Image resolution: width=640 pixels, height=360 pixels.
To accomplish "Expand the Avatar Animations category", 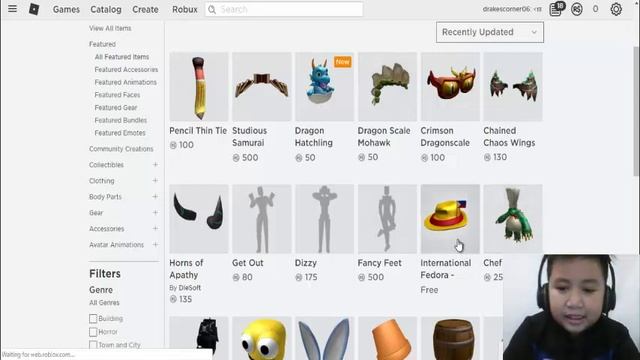I will pos(155,244).
